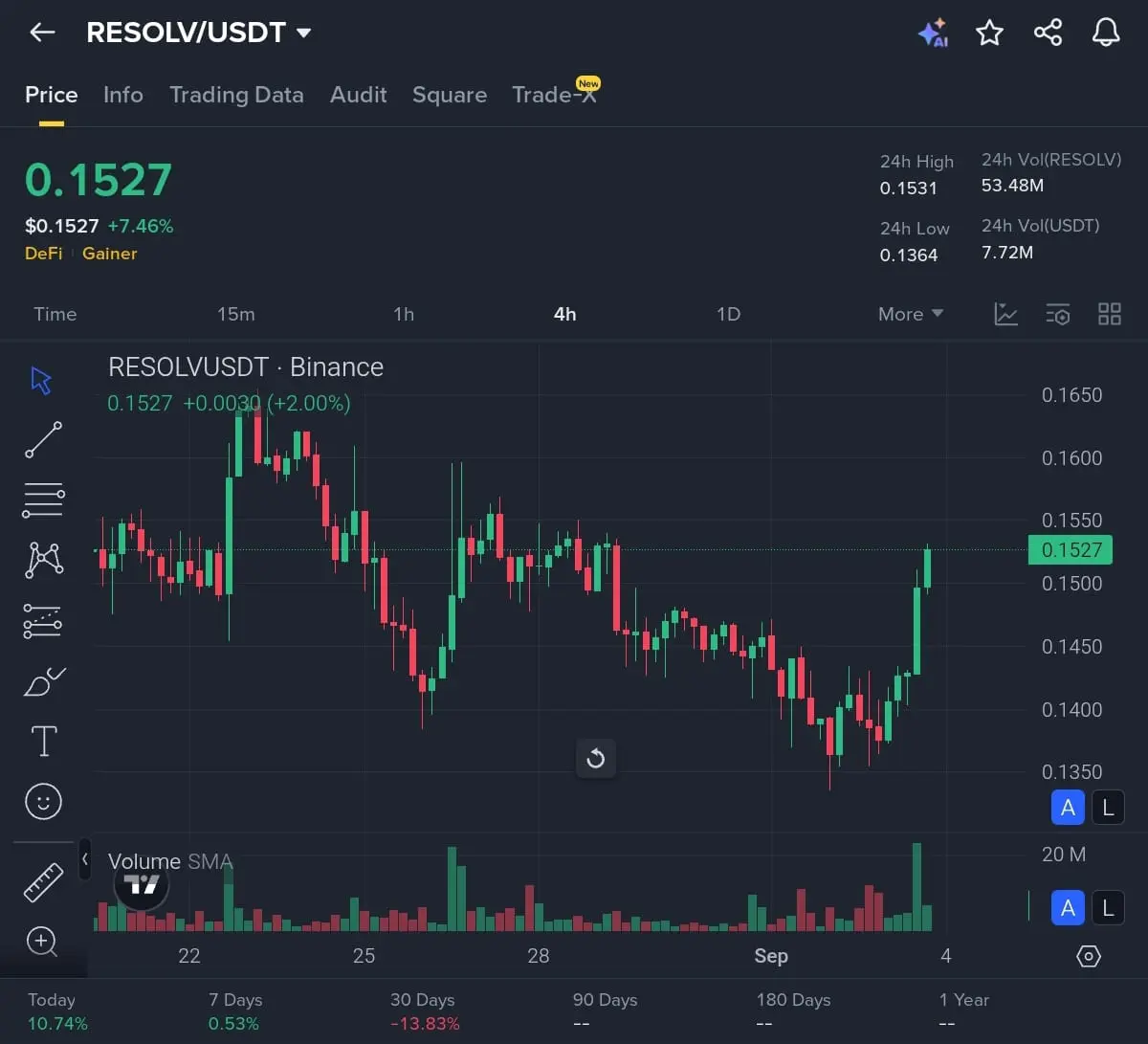This screenshot has width=1148, height=1044.
Task: Click the 1 Year performance entry
Action: (963, 1011)
